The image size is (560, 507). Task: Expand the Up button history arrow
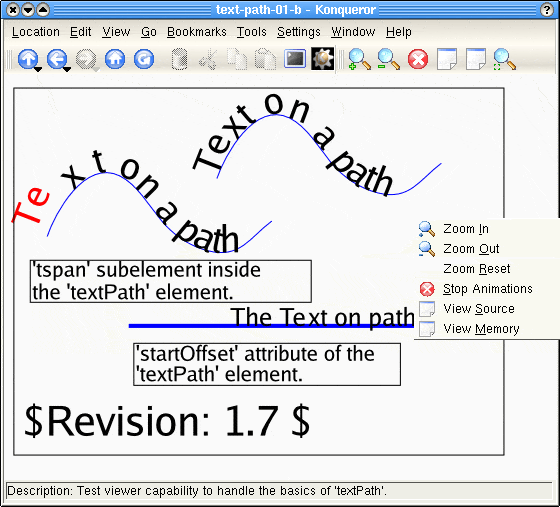(x=38, y=69)
